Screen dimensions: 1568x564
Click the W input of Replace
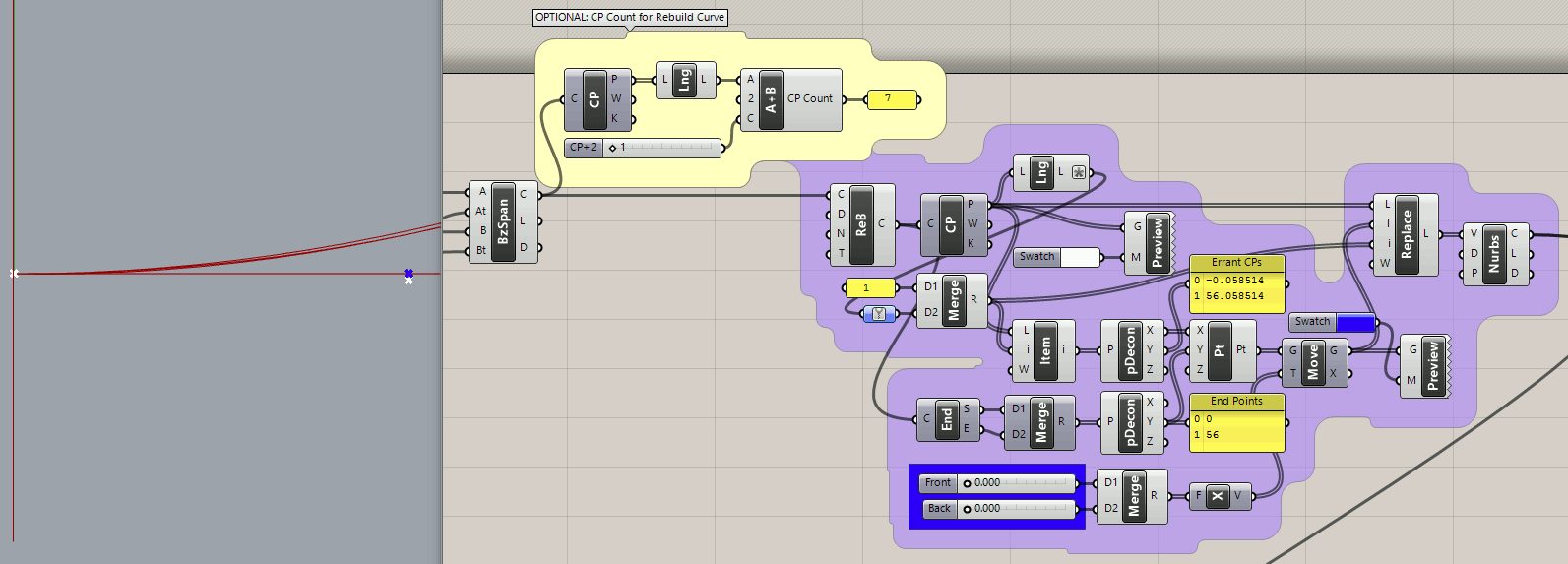coord(1386,263)
